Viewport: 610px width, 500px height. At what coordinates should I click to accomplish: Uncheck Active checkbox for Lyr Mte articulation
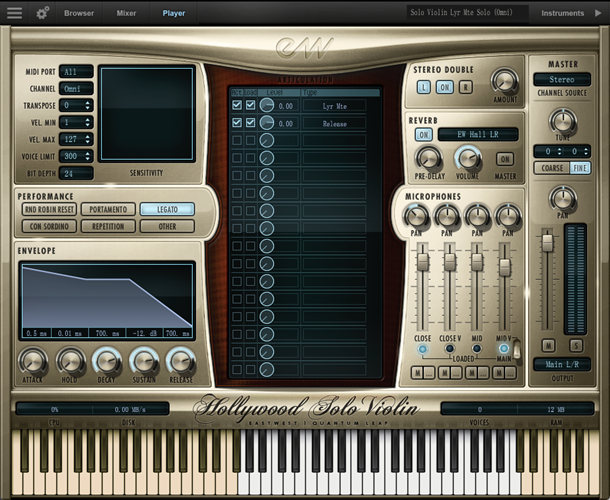coord(237,105)
